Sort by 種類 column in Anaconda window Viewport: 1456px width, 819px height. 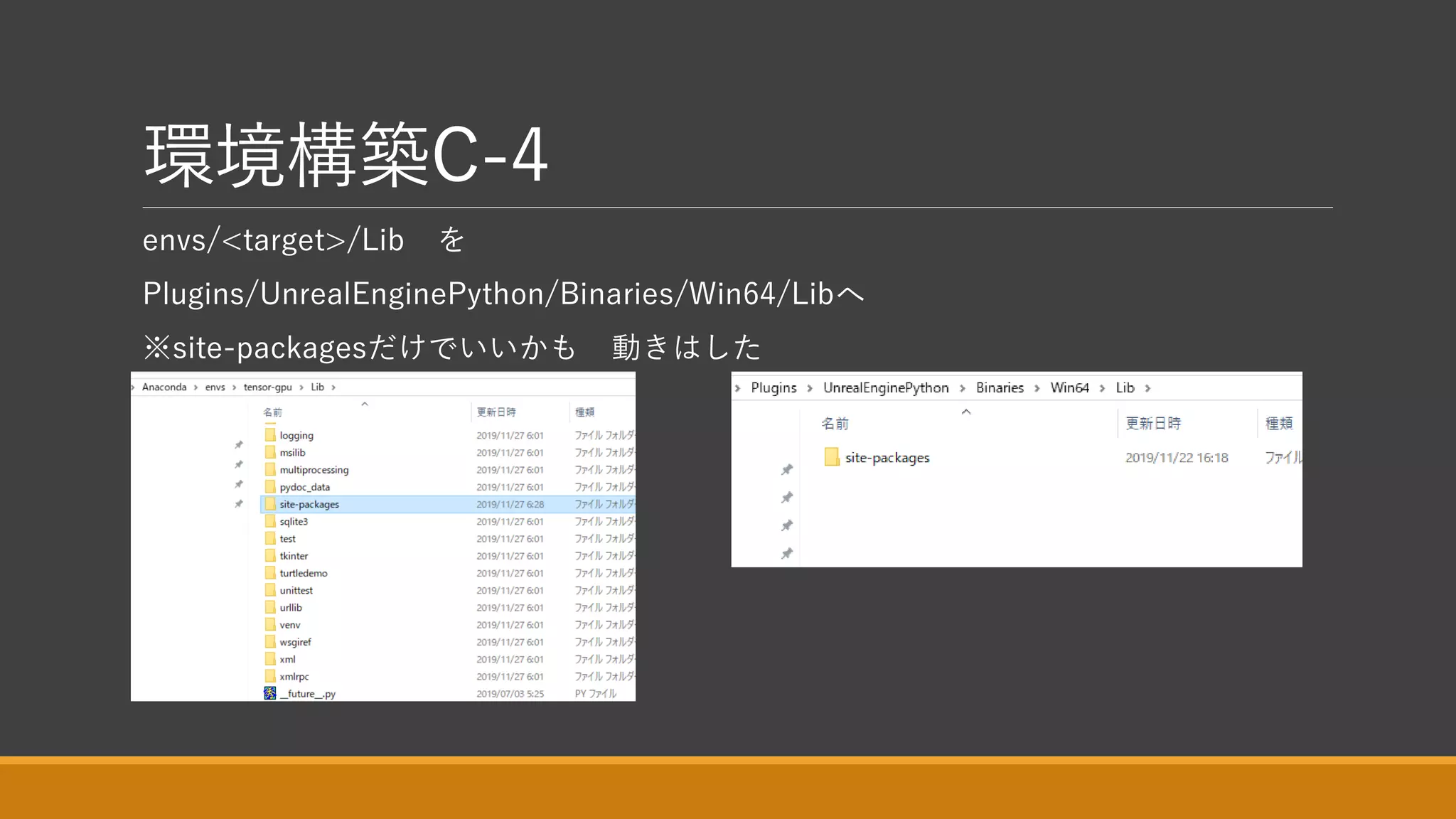coord(584,412)
